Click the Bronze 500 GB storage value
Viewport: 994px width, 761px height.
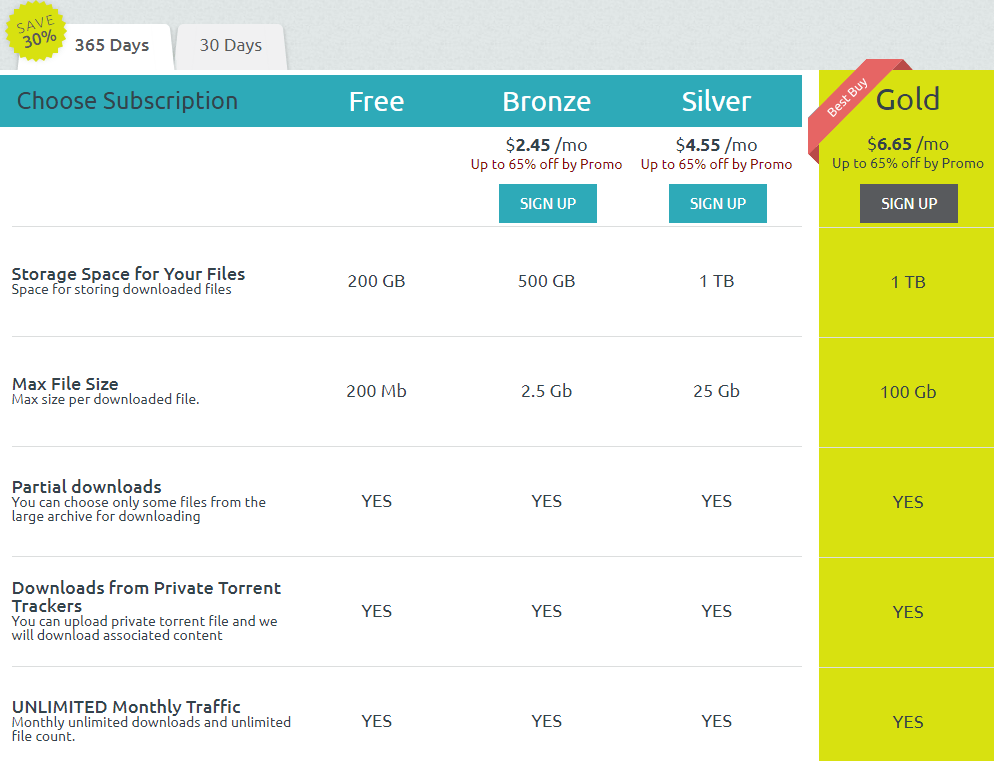point(546,281)
